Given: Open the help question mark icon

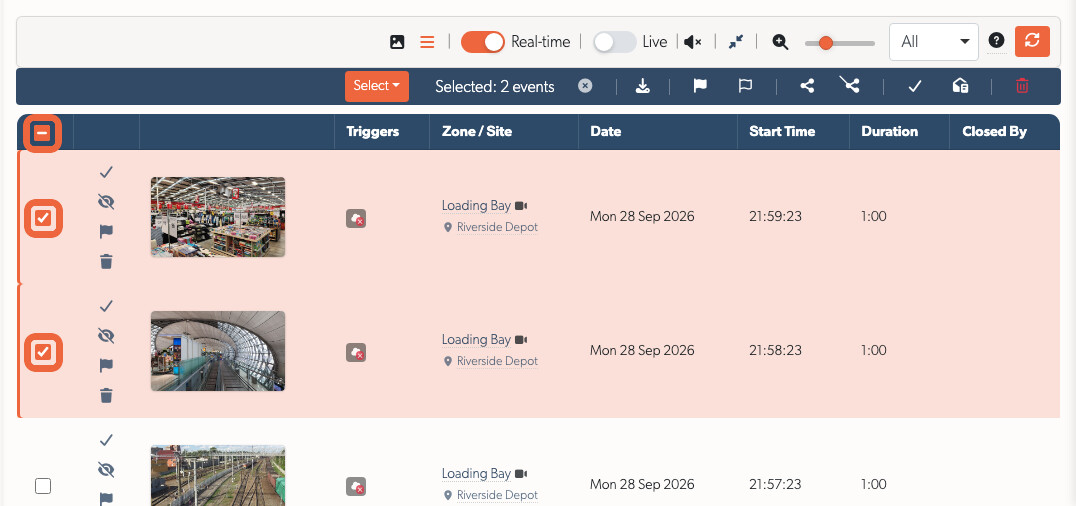Looking at the screenshot, I should [996, 41].
